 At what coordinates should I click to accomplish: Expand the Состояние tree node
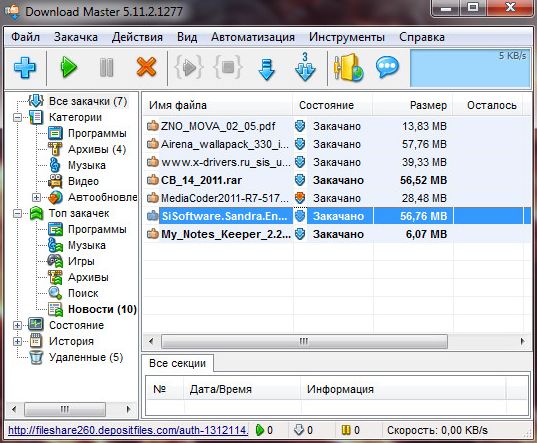(x=17, y=325)
